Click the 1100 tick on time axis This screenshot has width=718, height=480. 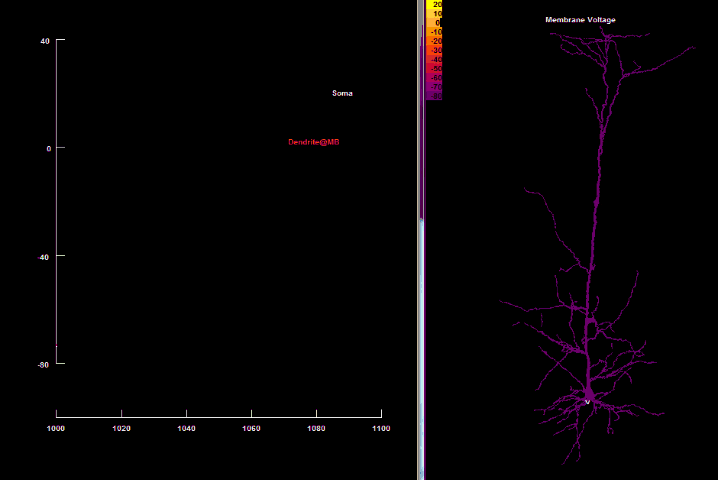380,428
